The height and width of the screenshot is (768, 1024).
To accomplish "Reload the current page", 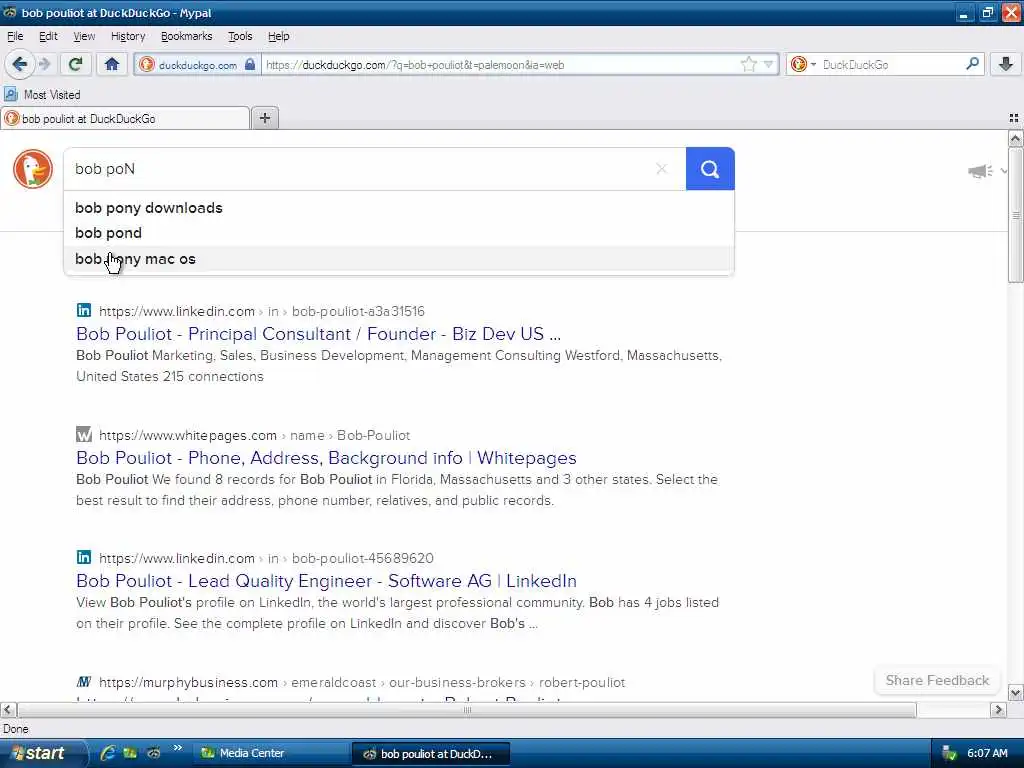I will tap(76, 64).
